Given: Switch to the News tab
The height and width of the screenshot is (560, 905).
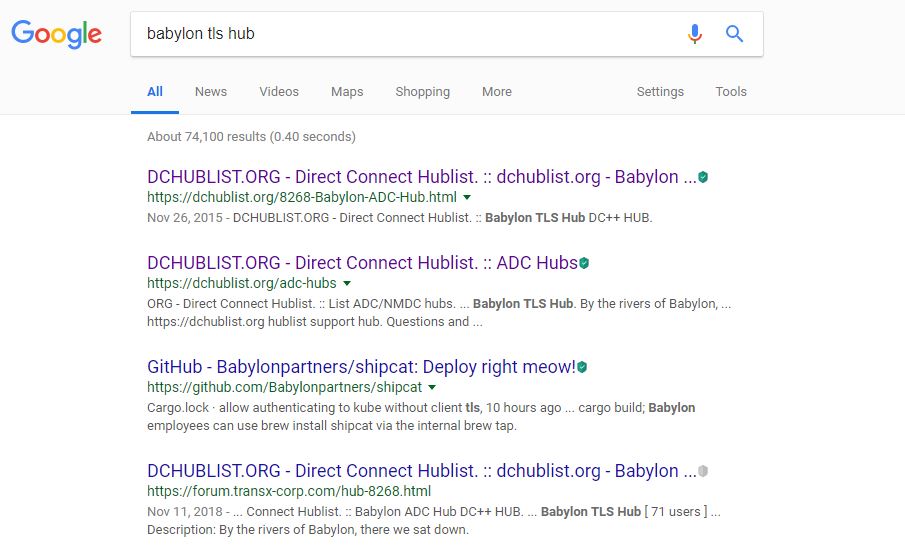Looking at the screenshot, I should click(x=211, y=92).
